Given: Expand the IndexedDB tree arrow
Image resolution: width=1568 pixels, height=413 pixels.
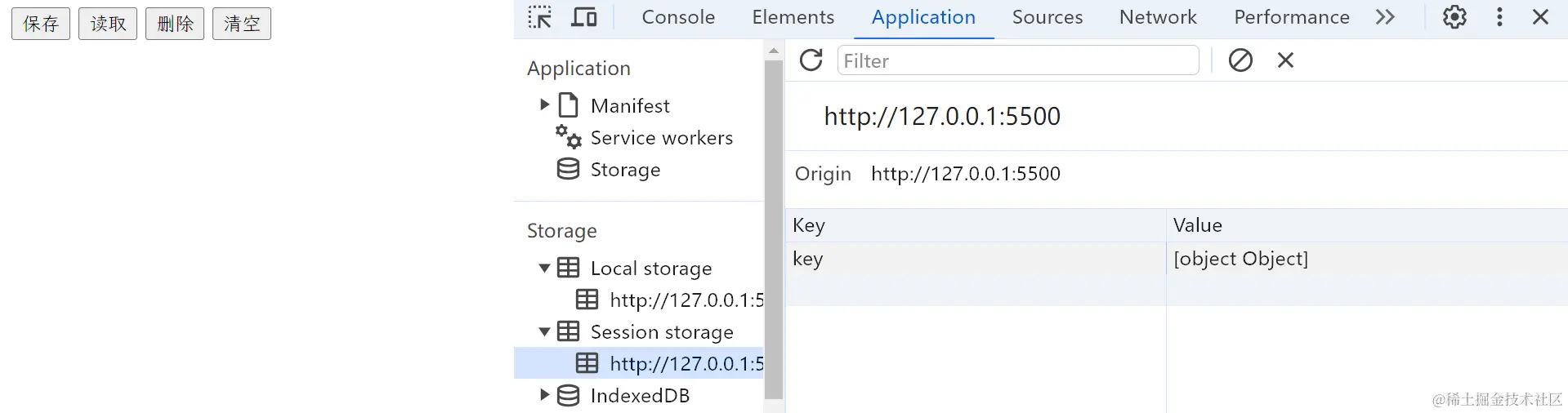Looking at the screenshot, I should coord(545,395).
